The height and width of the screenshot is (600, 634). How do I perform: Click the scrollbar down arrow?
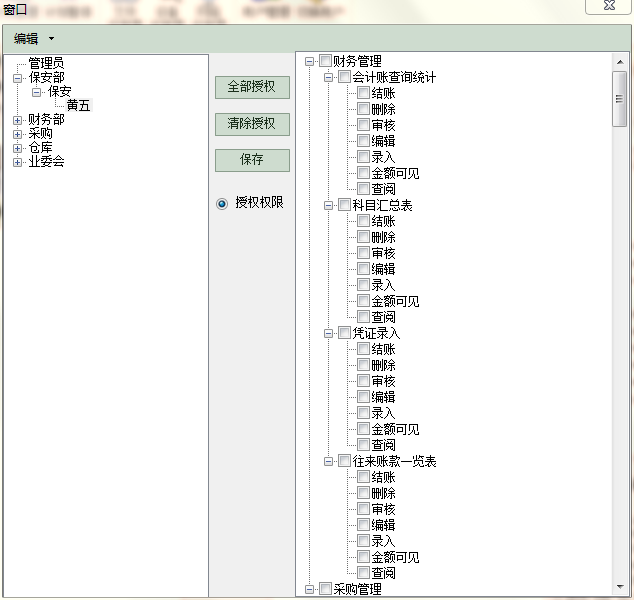[x=620, y=587]
